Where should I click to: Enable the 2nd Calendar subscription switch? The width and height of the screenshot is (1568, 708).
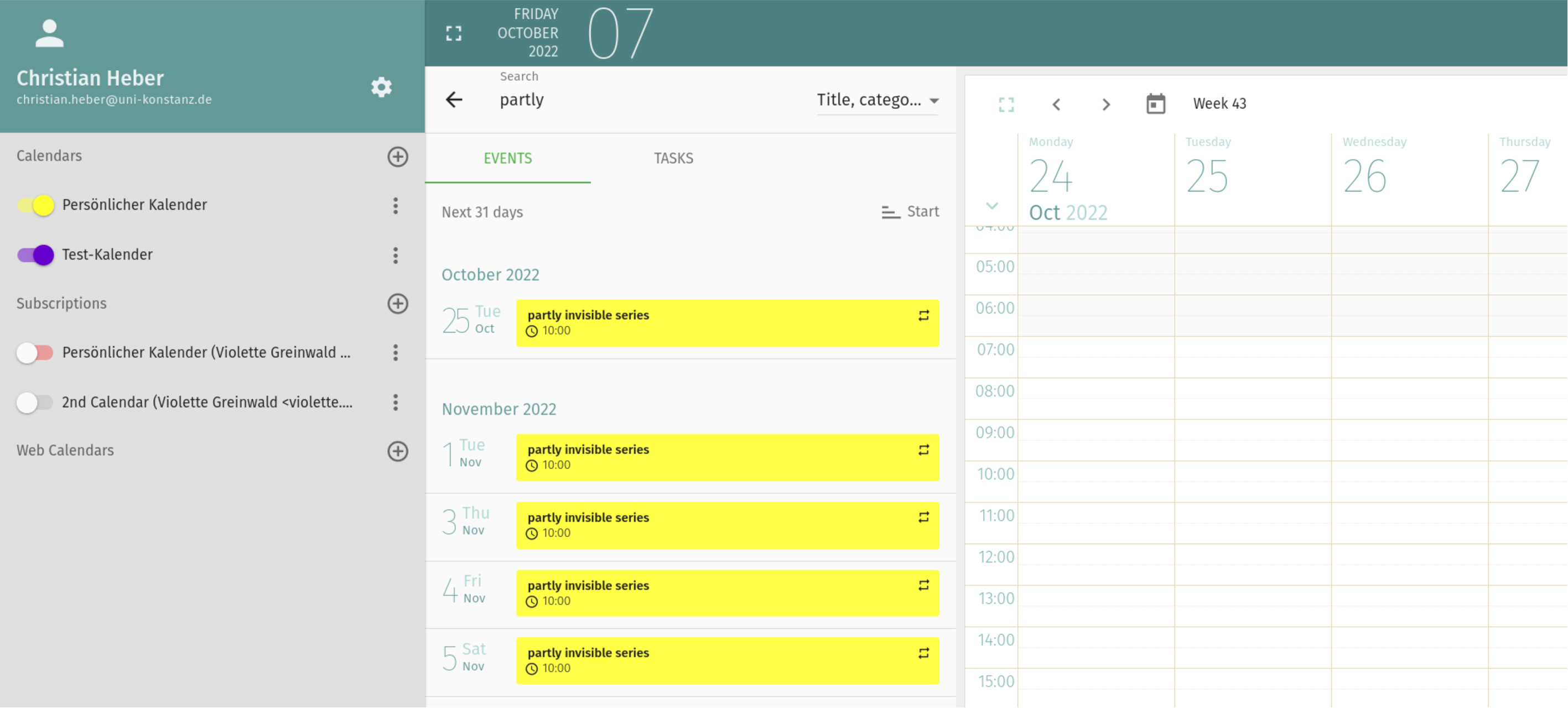tap(34, 402)
